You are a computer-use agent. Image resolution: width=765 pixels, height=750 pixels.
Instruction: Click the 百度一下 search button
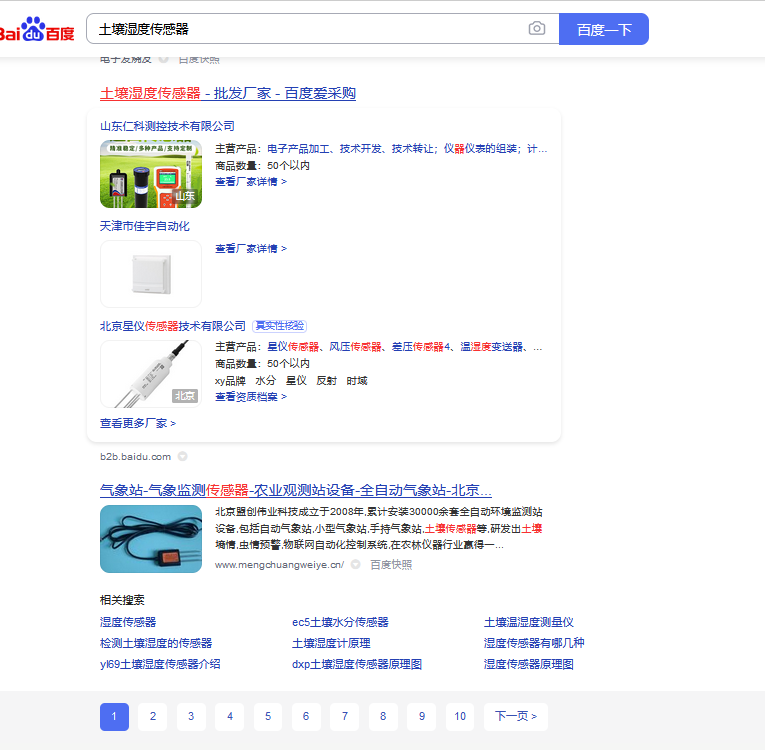pyautogui.click(x=604, y=29)
